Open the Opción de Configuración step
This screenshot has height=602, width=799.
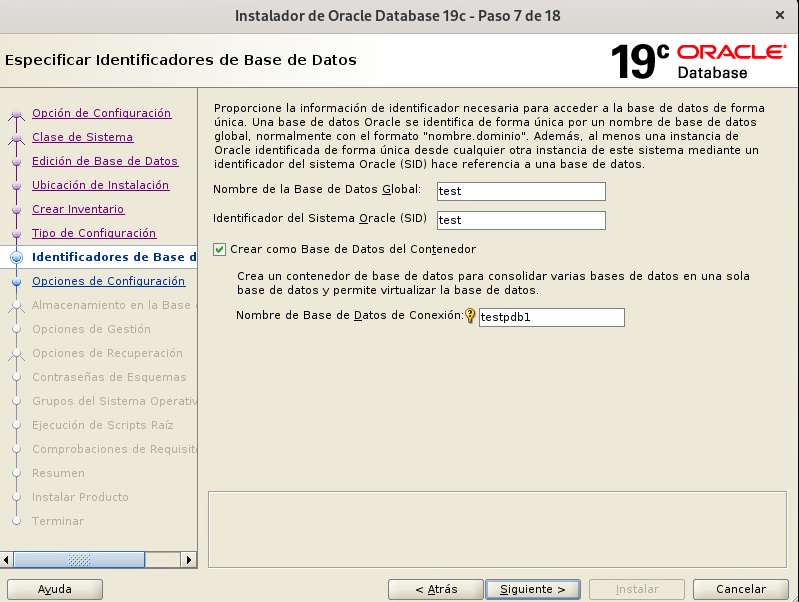pyautogui.click(x=101, y=113)
